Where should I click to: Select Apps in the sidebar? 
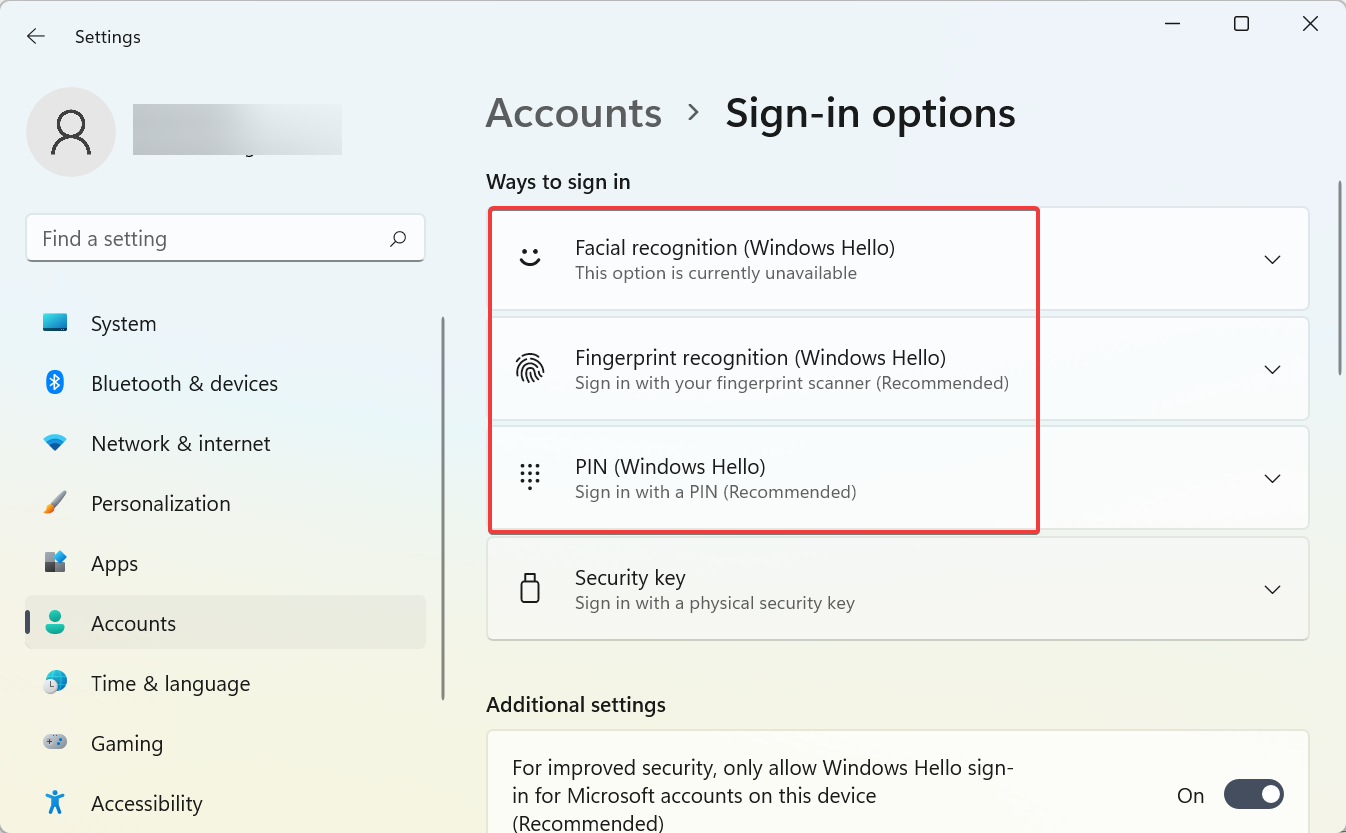114,563
